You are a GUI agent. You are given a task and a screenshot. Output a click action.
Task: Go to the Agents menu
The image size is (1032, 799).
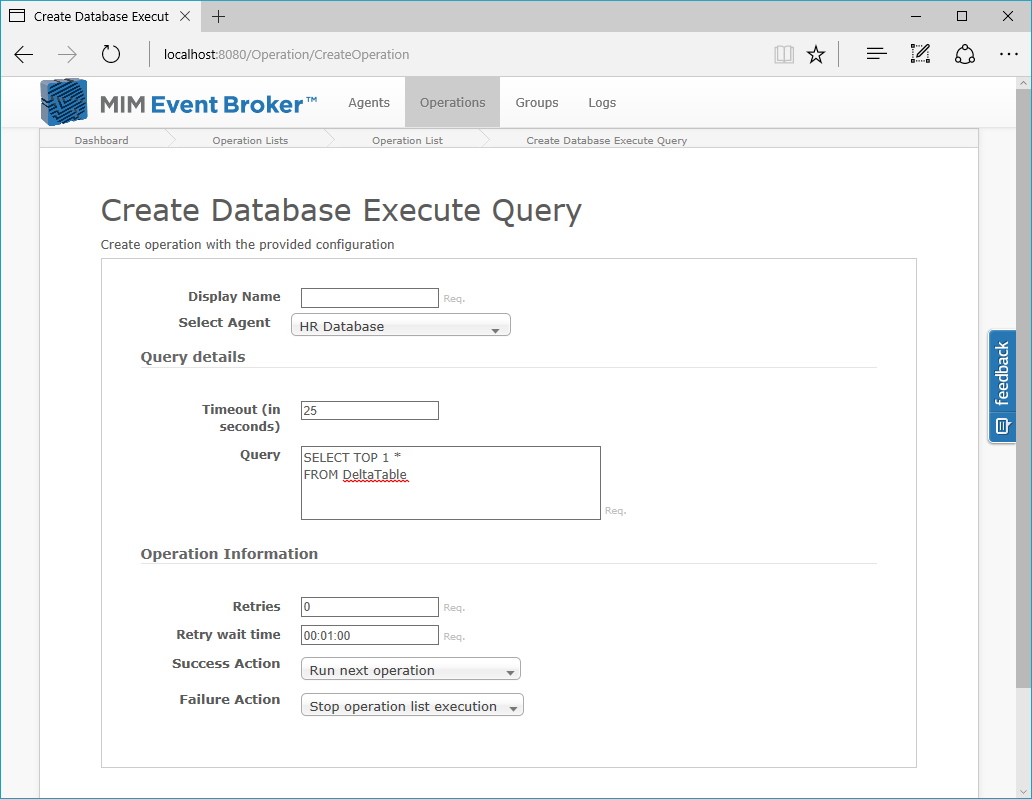click(x=369, y=103)
